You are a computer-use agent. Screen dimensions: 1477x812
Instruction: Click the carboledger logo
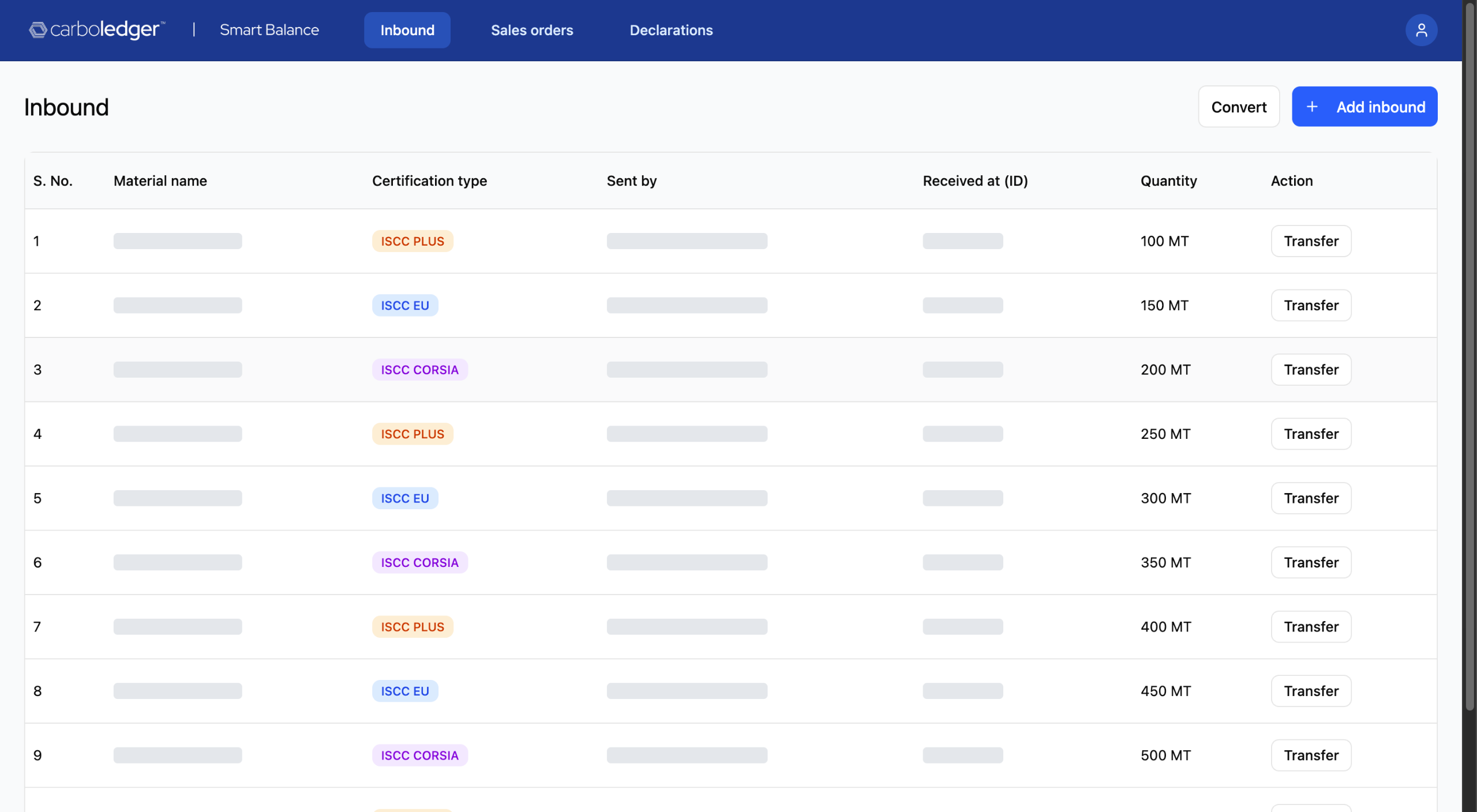97,30
